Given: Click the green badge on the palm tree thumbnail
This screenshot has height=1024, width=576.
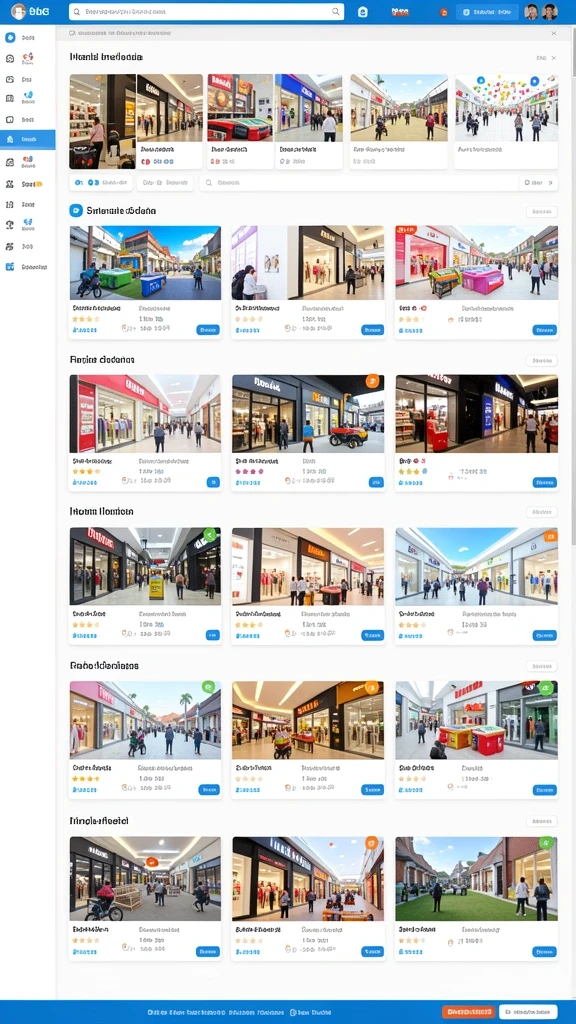Looking at the screenshot, I should [208, 687].
